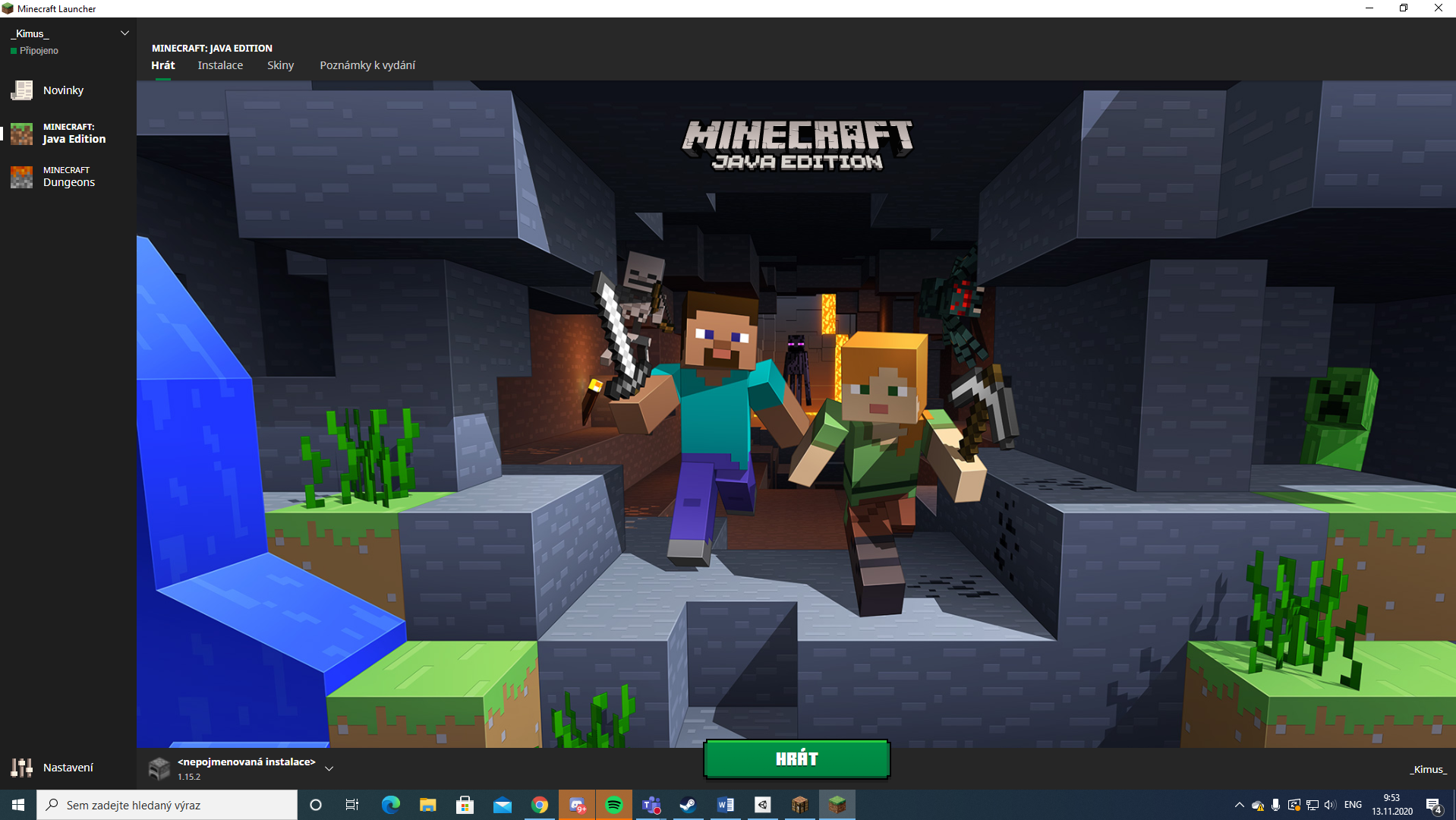The image size is (1456, 820).
Task: Switch to the Instalace tab
Action: pyautogui.click(x=220, y=65)
